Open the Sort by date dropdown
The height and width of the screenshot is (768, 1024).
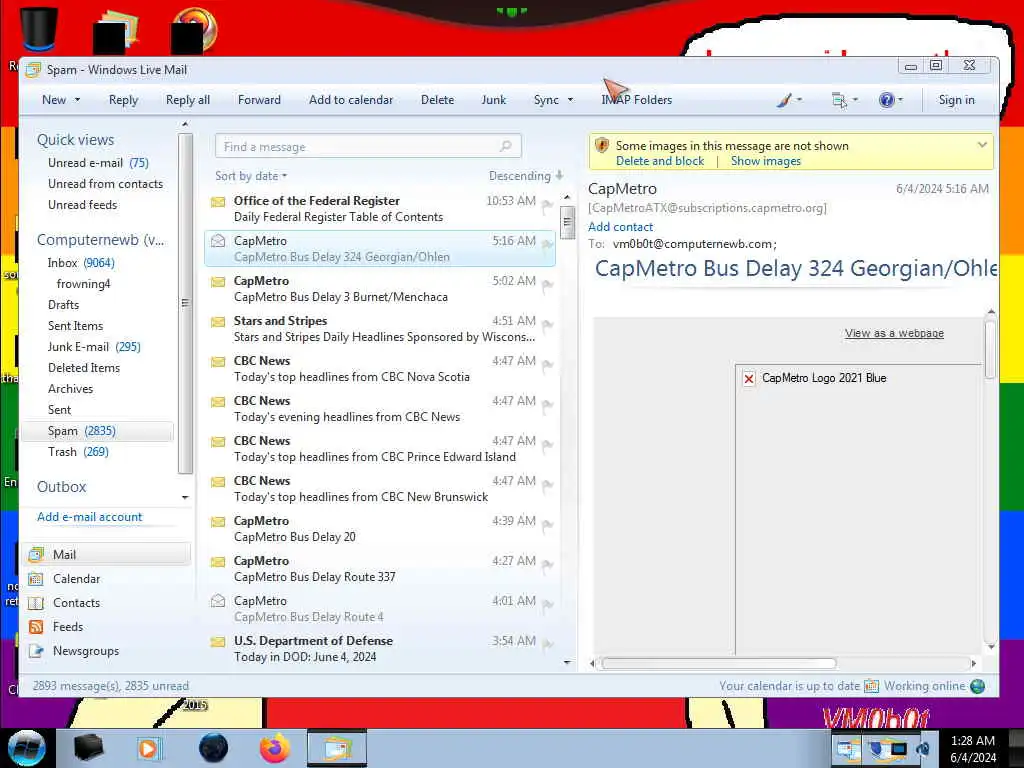click(x=251, y=176)
